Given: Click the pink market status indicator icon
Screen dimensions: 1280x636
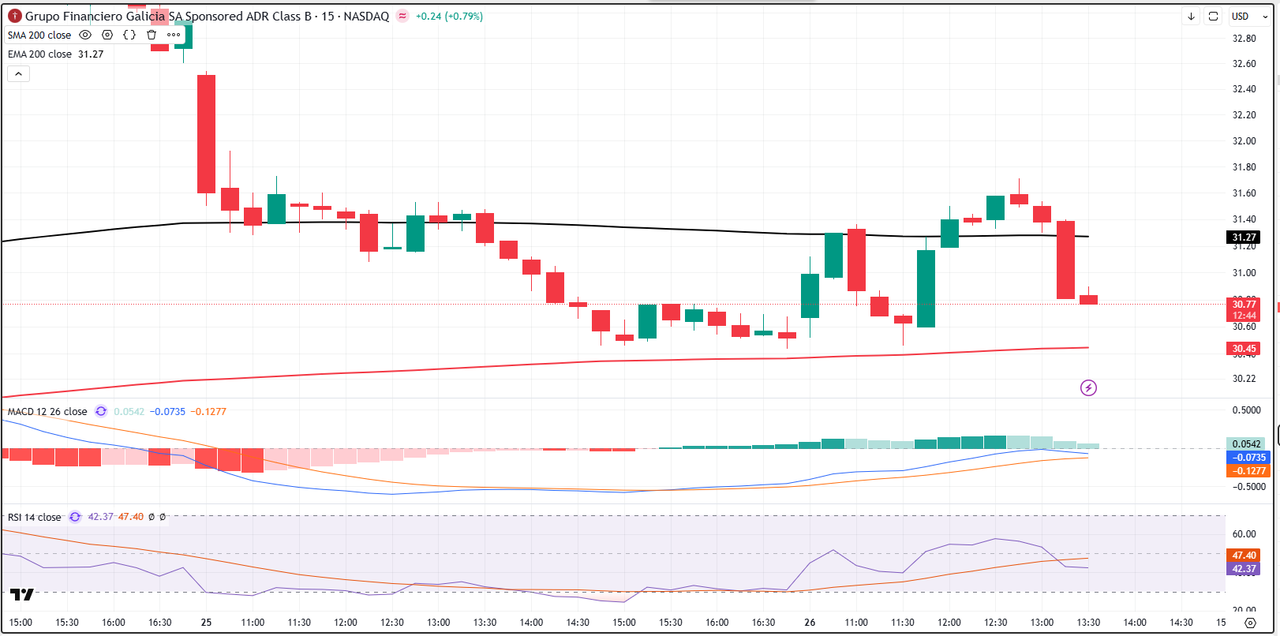Looking at the screenshot, I should tap(403, 16).
